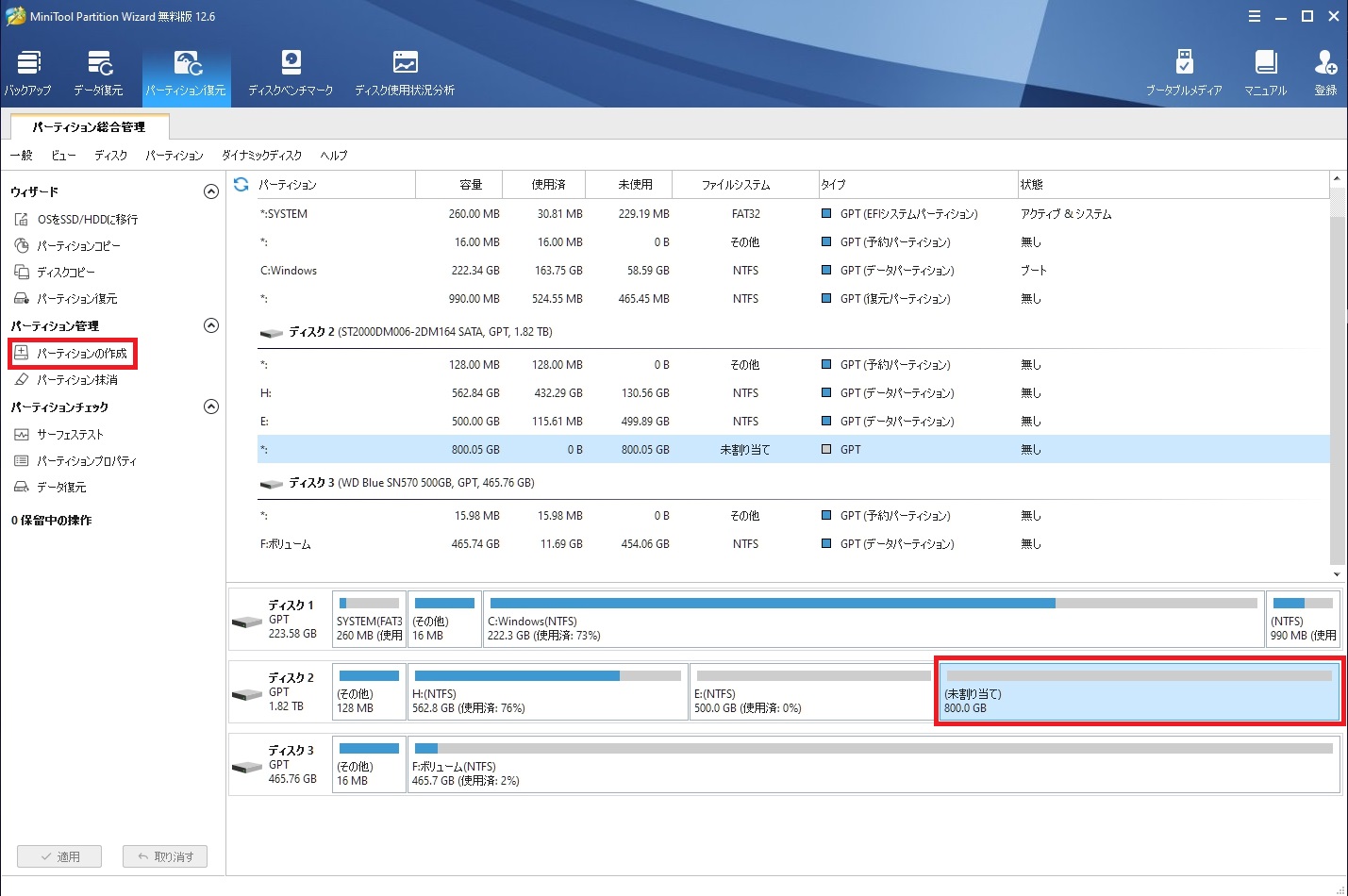The height and width of the screenshot is (896, 1348).
Task: Click the partition list scroll up arrow
Action: pos(1337,178)
